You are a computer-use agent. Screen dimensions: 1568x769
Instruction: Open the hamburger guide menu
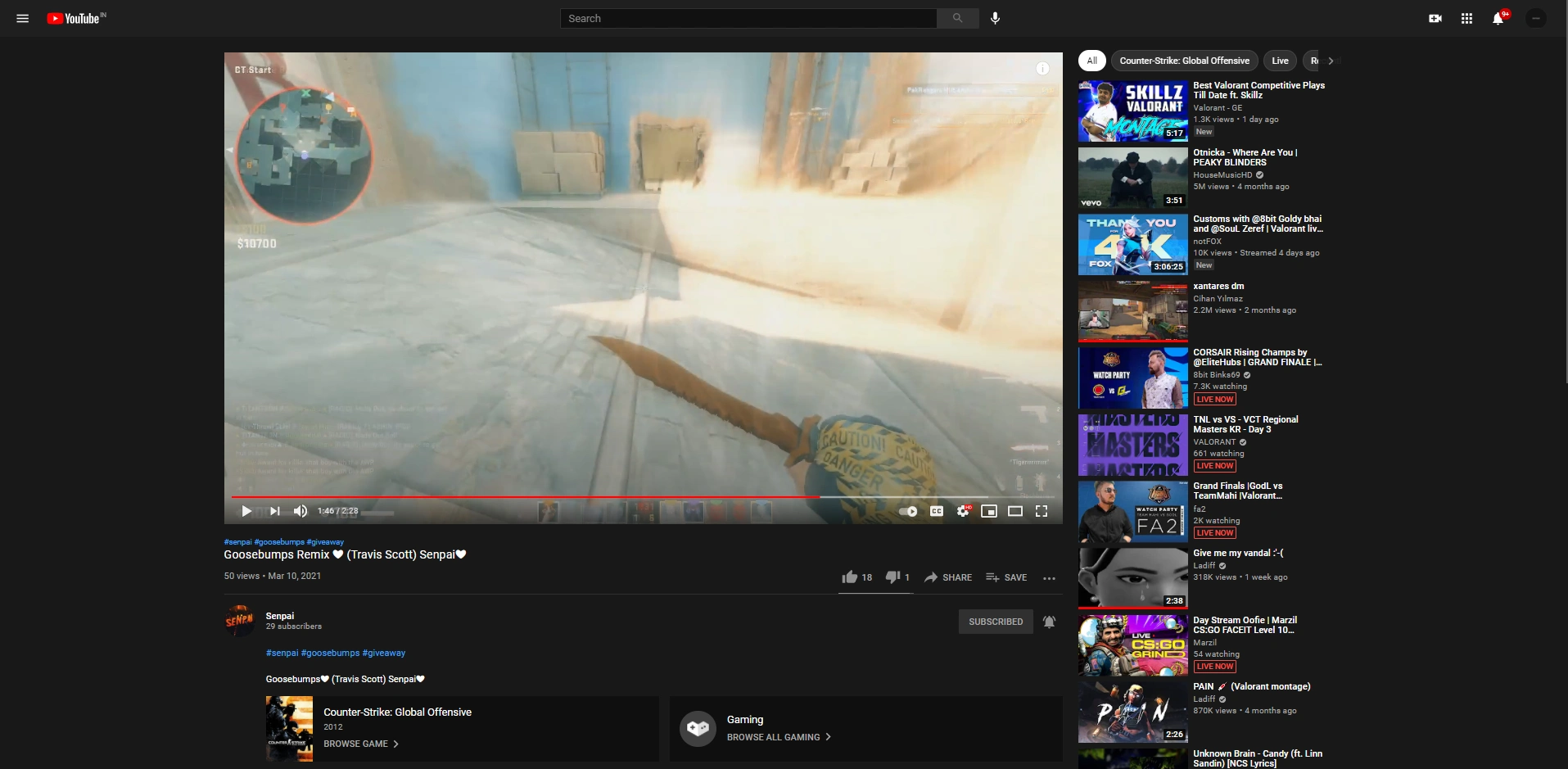point(22,18)
